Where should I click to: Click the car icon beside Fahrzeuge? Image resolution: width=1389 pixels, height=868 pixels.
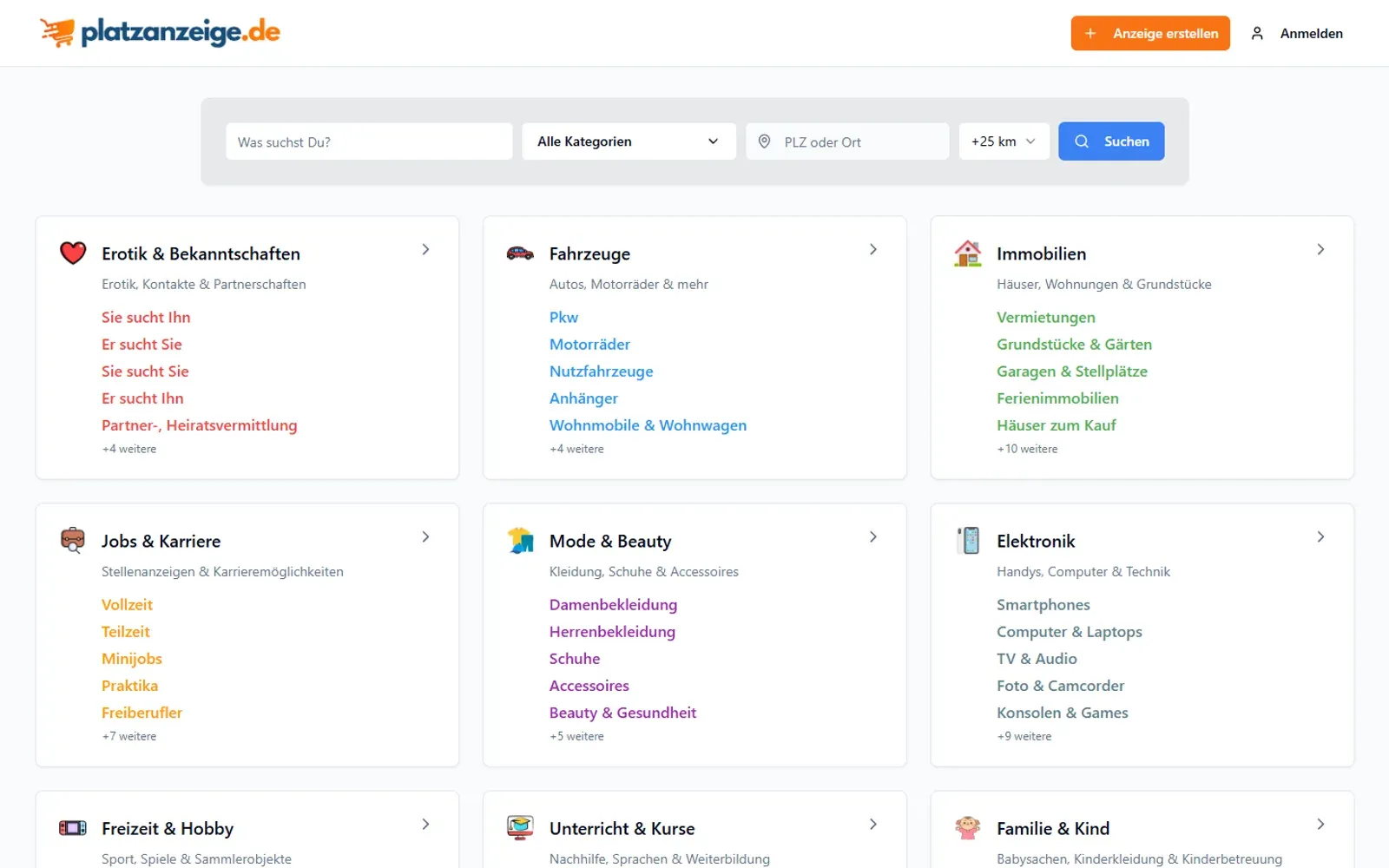point(520,253)
